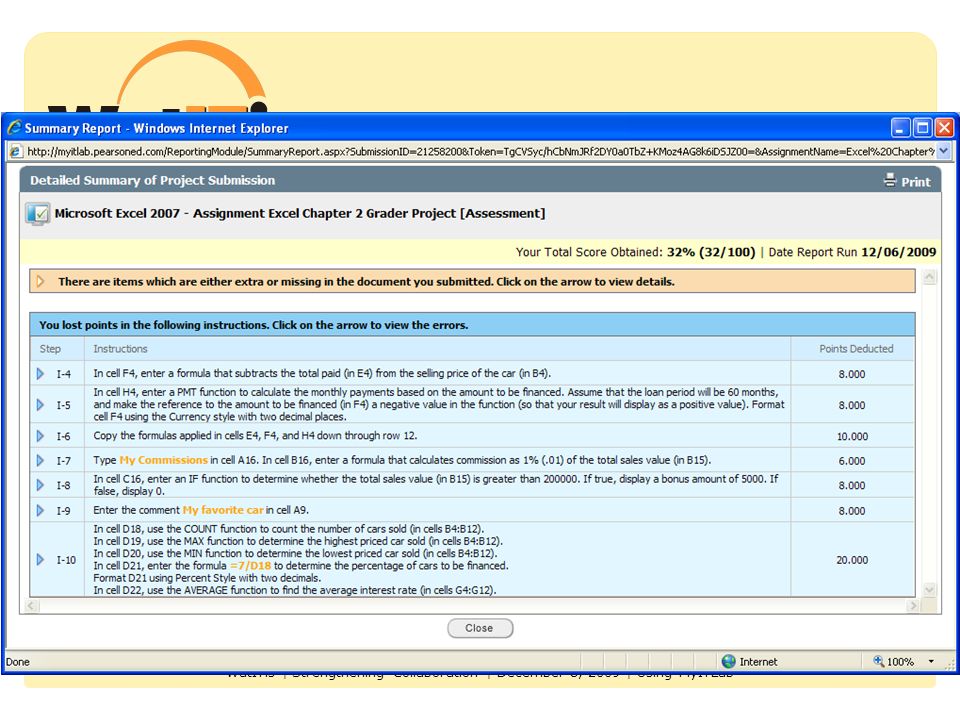960x720 pixels.
Task: Expand step I-10 error details arrow
Action: coord(40,560)
